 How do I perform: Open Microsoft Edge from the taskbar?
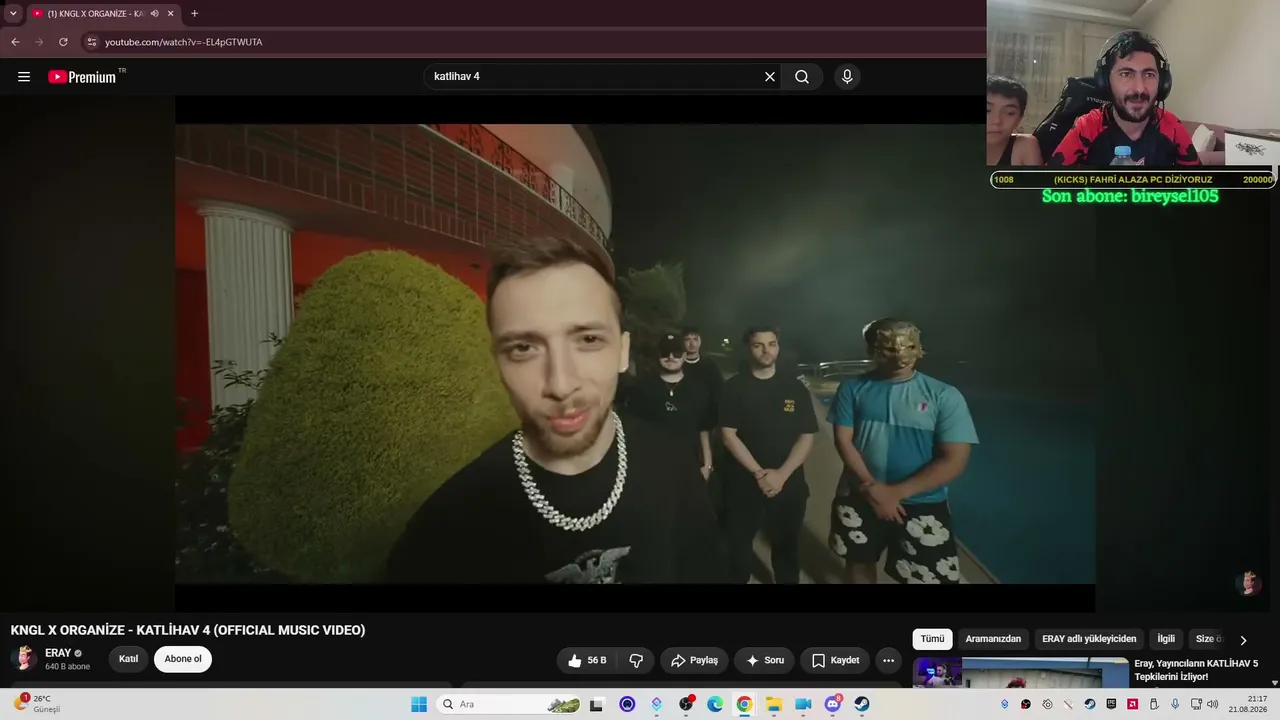pos(715,704)
